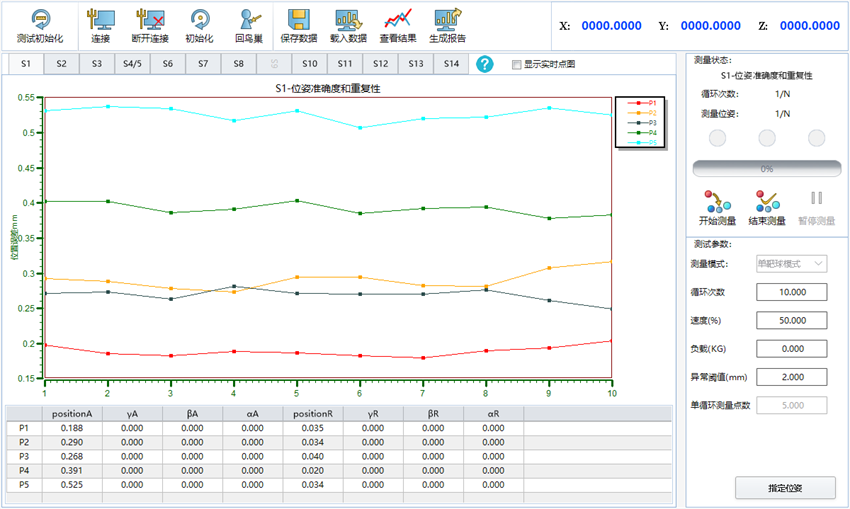Viewport: 850px width, 509px height.
Task: Click the 连接 connect device icon
Action: [x=100, y=19]
